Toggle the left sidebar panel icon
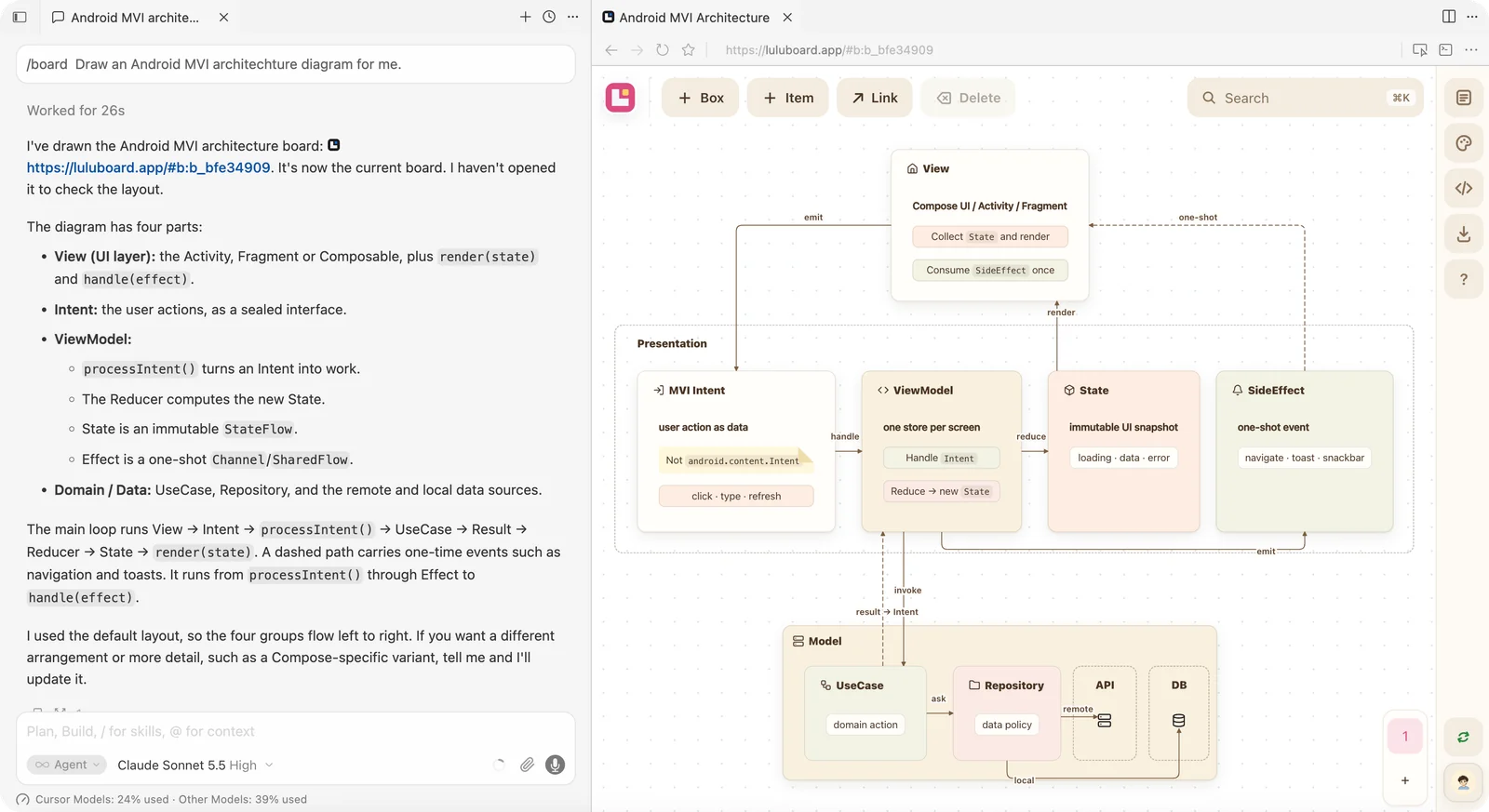The width and height of the screenshot is (1489, 812). pos(20,17)
